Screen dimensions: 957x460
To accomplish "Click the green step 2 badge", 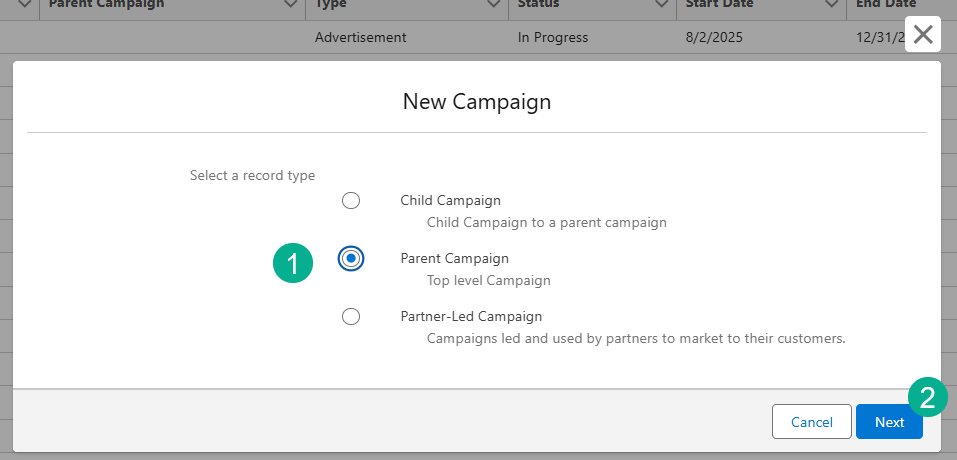I will click(927, 397).
